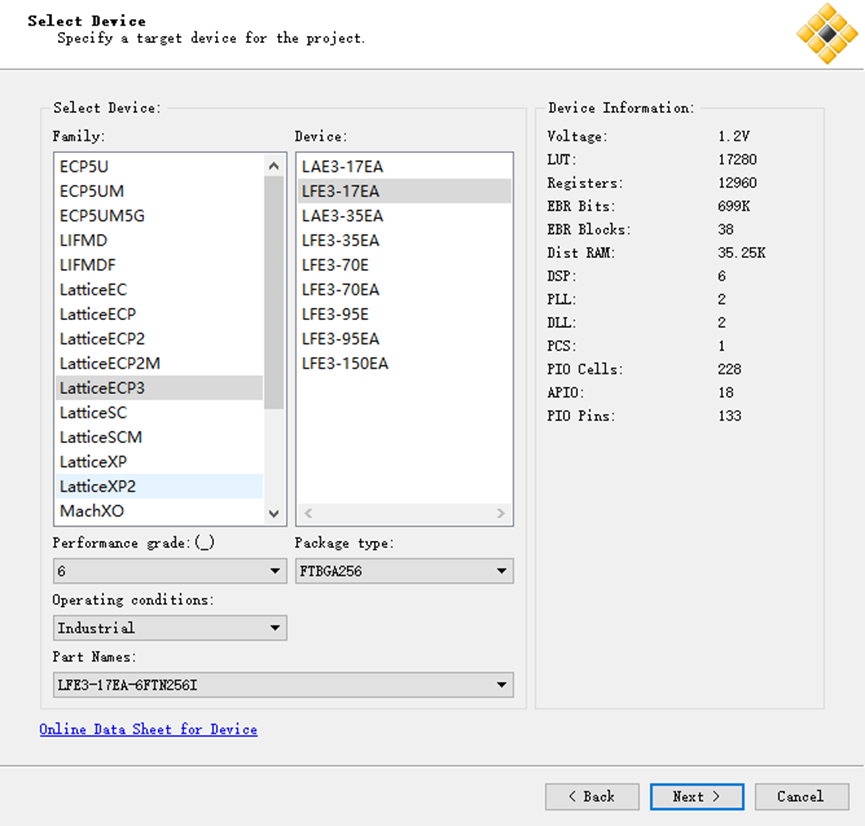
Task: Open the Package type dropdown
Action: tap(404, 571)
